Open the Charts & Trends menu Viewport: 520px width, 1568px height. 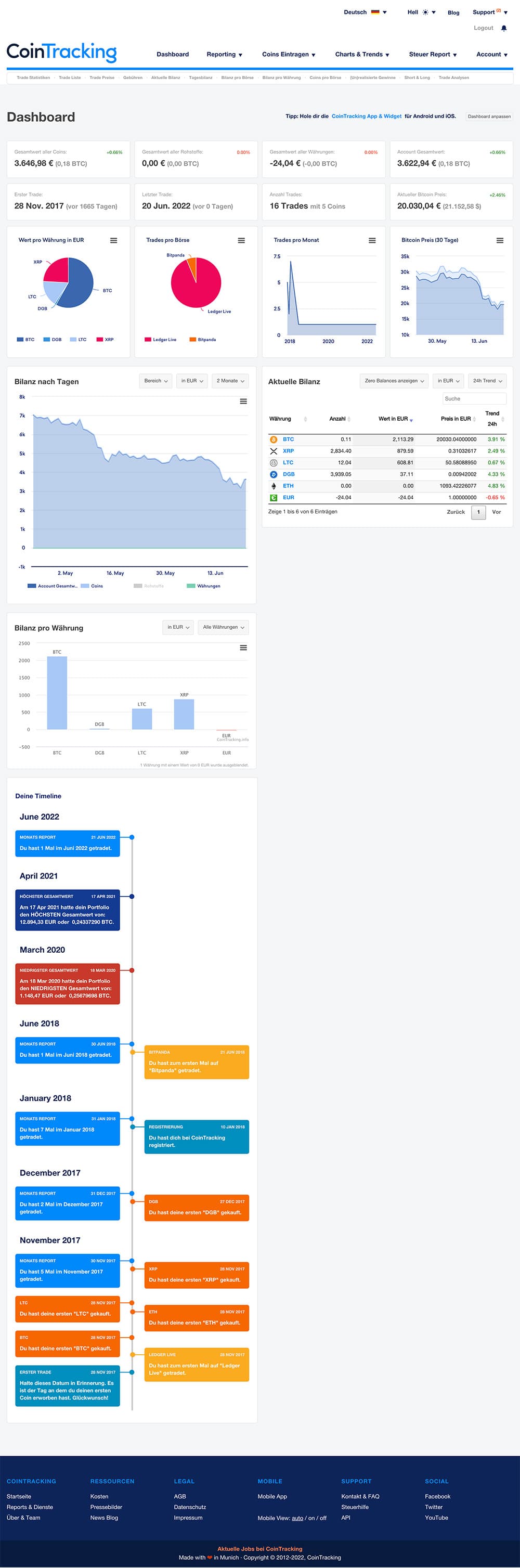click(362, 54)
